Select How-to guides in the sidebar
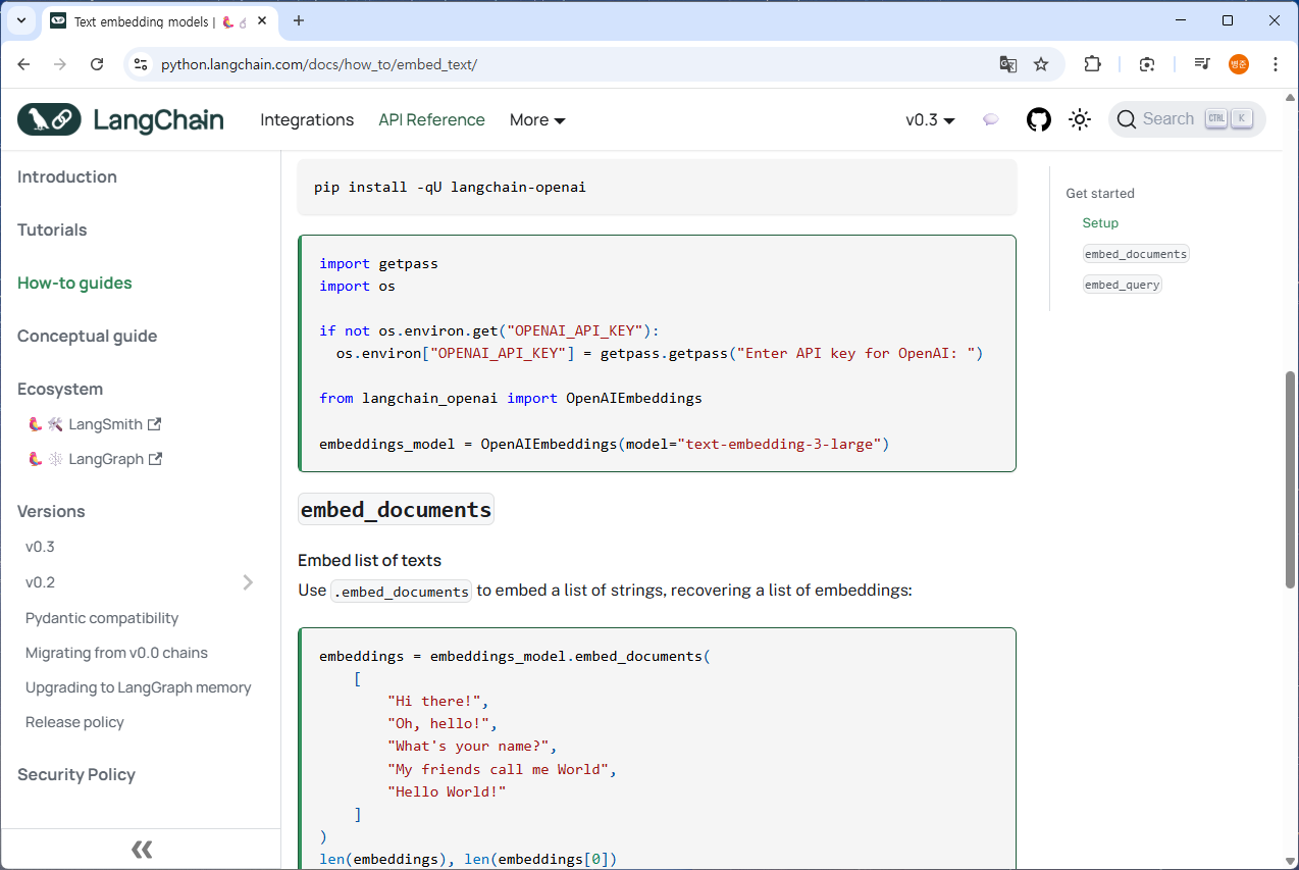 click(x=74, y=283)
